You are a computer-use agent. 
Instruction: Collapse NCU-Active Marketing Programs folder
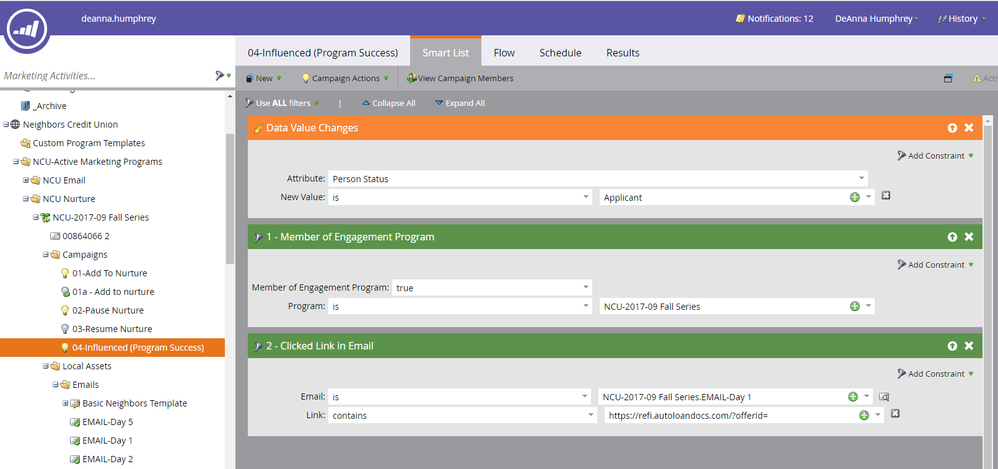click(x=15, y=162)
